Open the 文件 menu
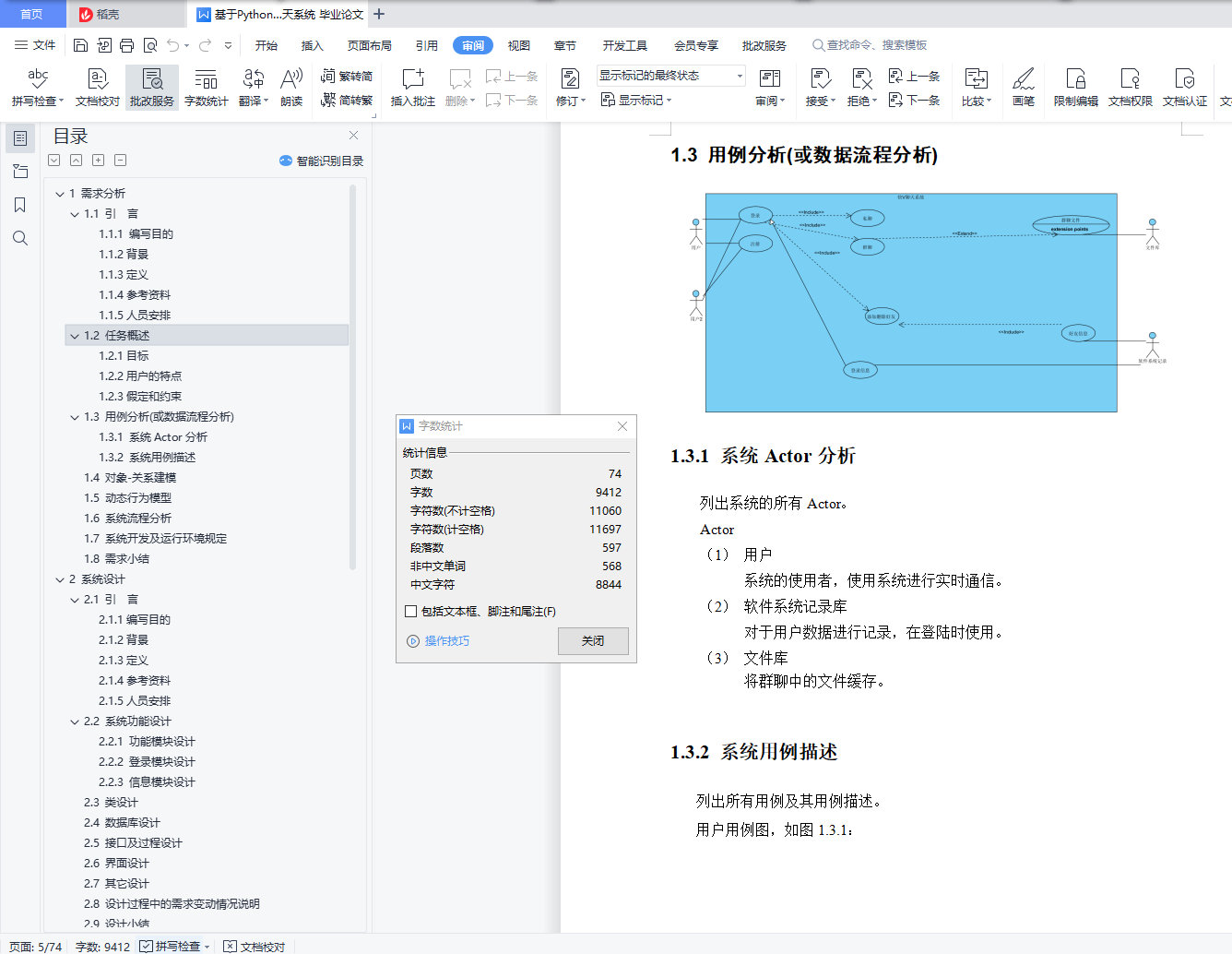Screen dimensions: 1232x954 [35, 45]
